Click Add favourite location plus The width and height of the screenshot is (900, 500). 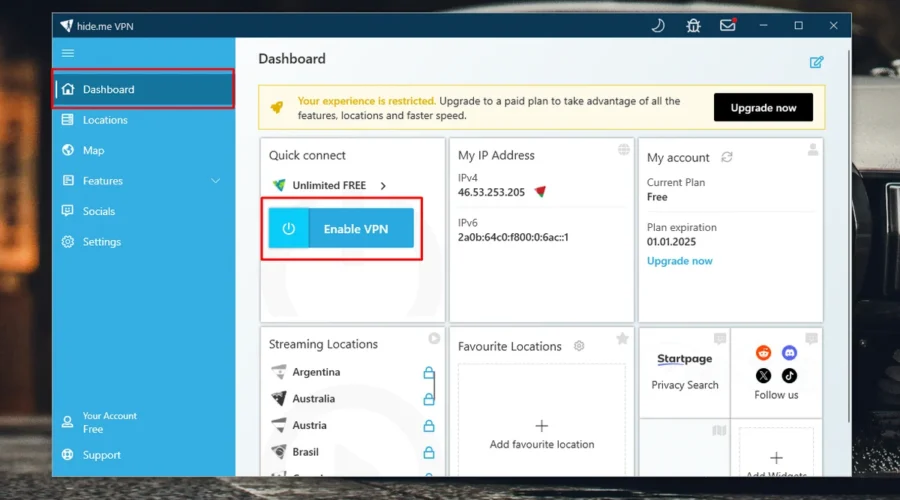[x=541, y=426]
